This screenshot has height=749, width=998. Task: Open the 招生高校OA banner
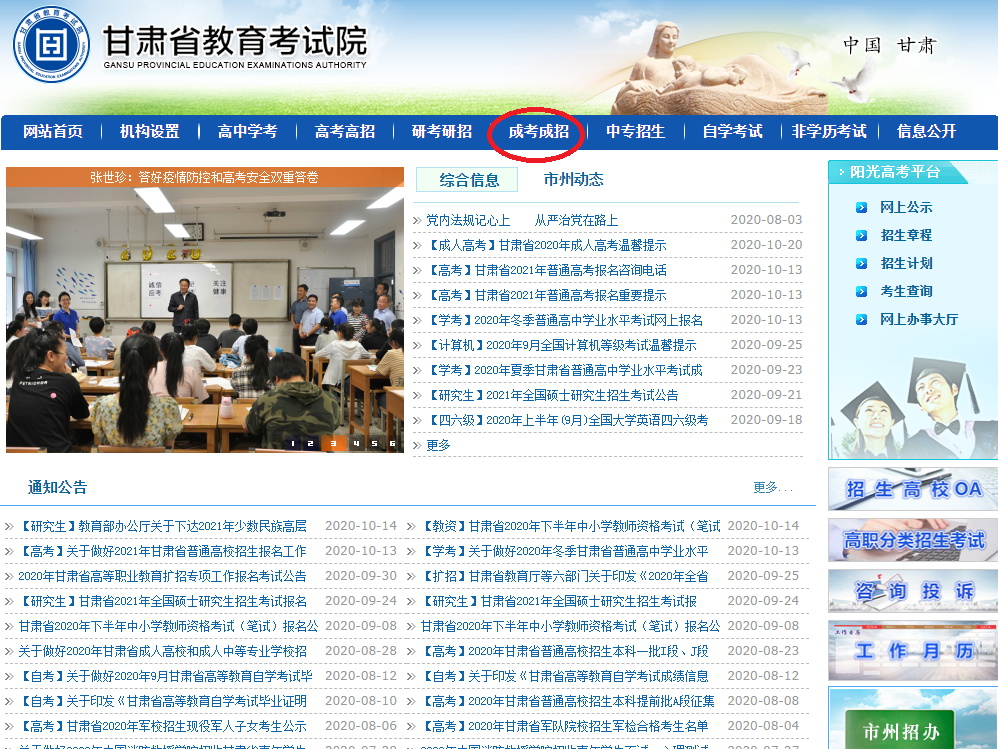(912, 489)
